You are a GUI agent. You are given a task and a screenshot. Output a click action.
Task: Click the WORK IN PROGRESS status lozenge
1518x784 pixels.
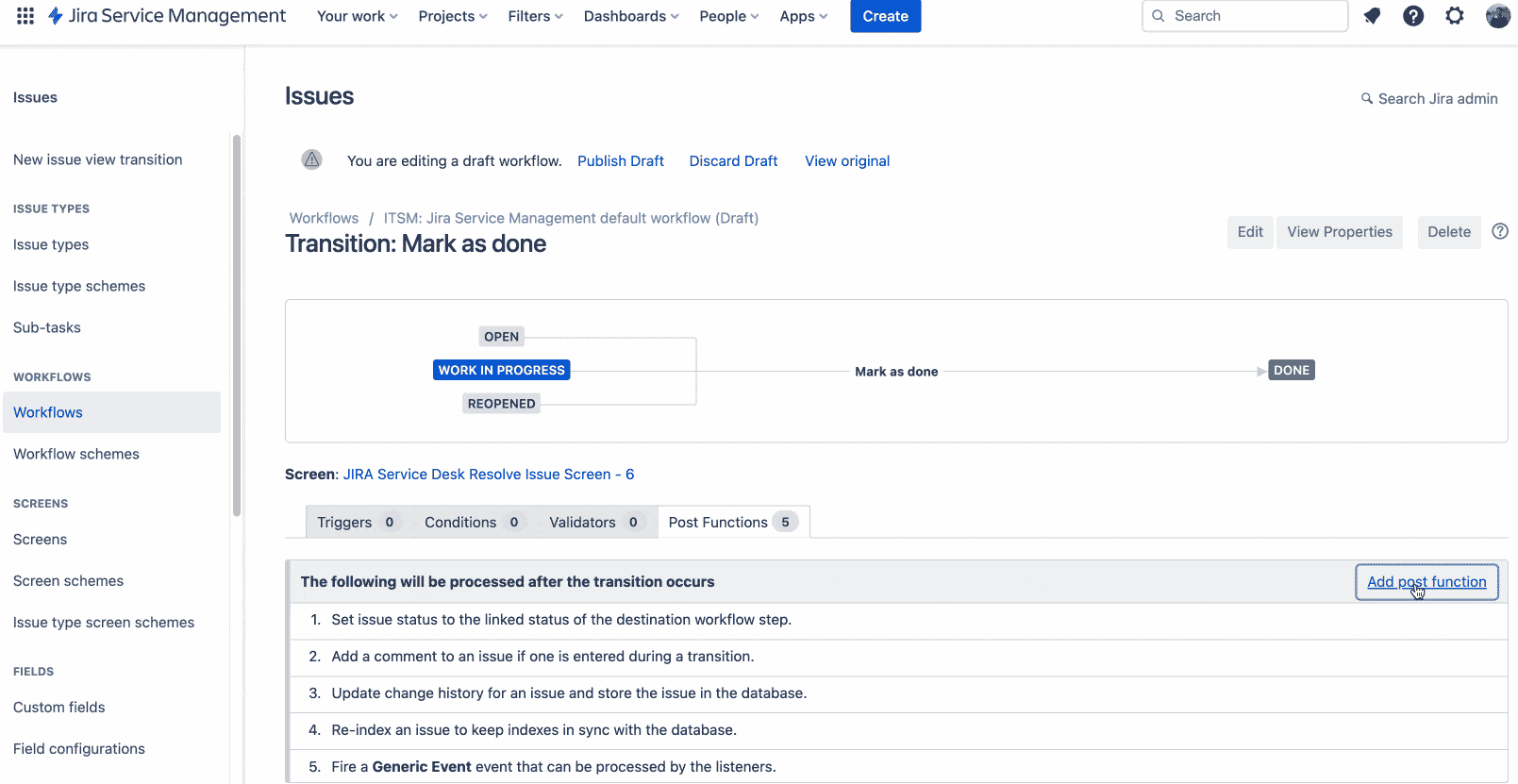pyautogui.click(x=502, y=370)
